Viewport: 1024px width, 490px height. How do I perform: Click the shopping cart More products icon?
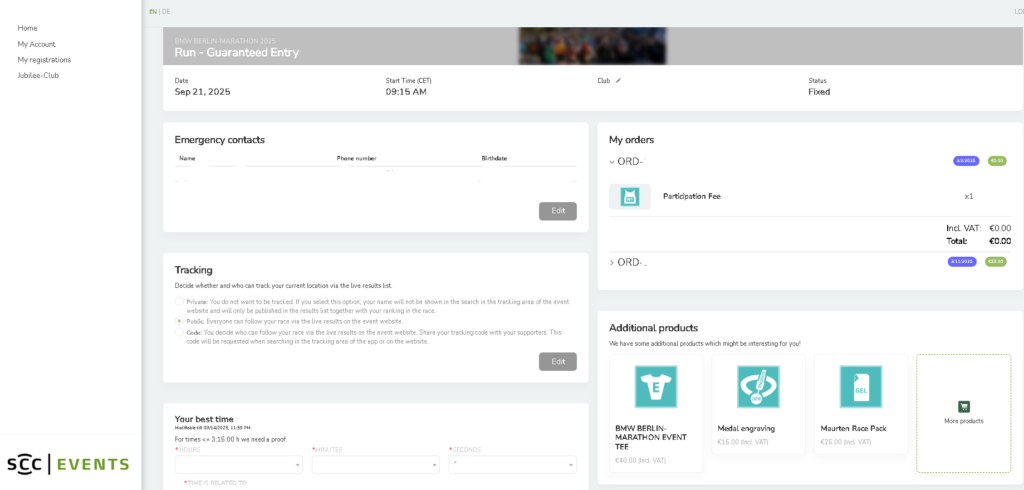pos(964,406)
